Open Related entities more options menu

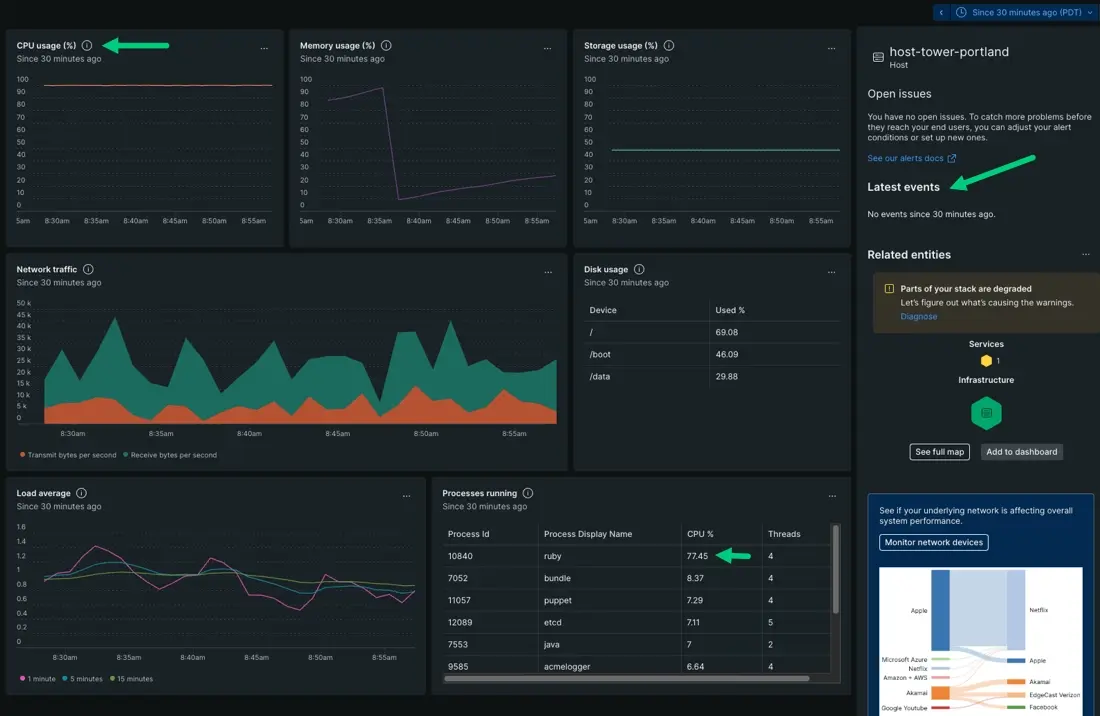coord(1086,255)
